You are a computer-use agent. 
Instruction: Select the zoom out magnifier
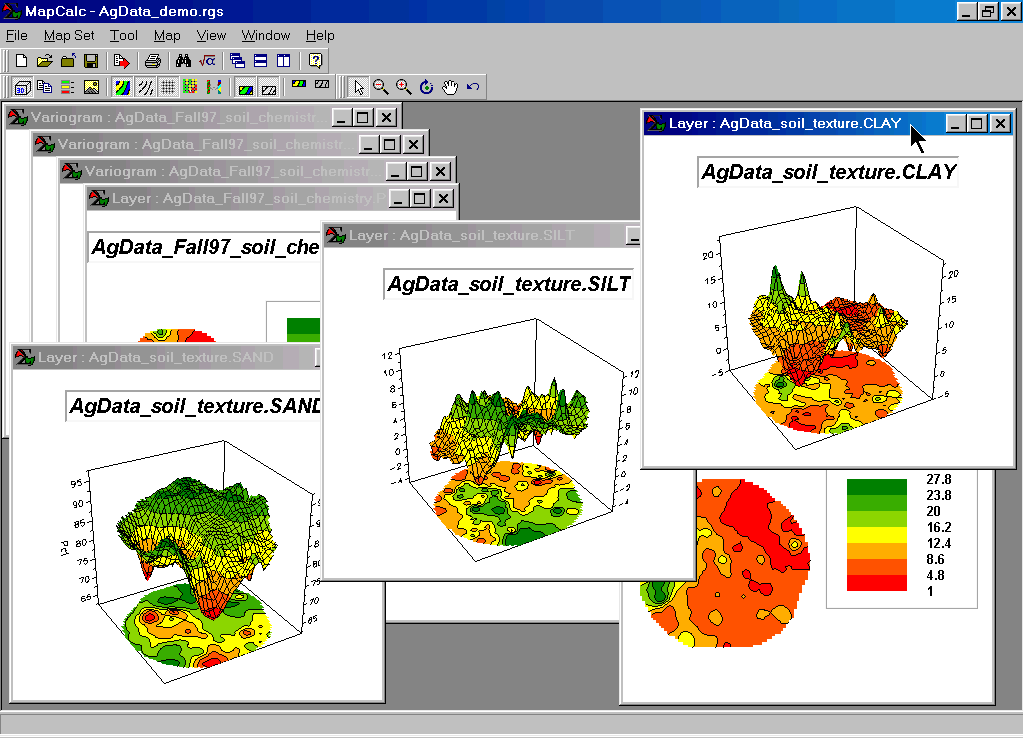click(381, 87)
